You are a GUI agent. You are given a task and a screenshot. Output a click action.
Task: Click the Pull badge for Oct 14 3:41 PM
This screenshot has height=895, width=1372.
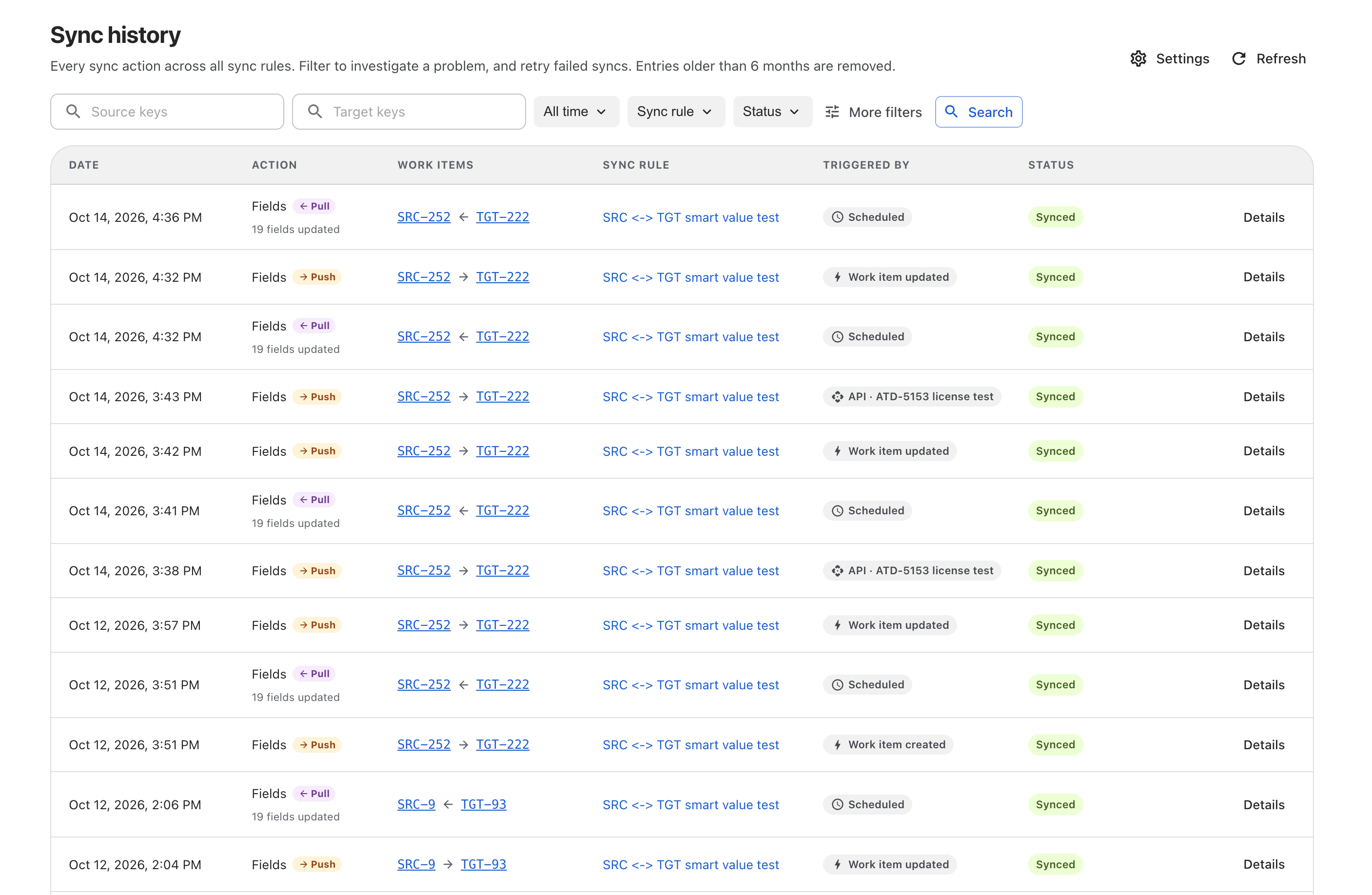(x=314, y=500)
